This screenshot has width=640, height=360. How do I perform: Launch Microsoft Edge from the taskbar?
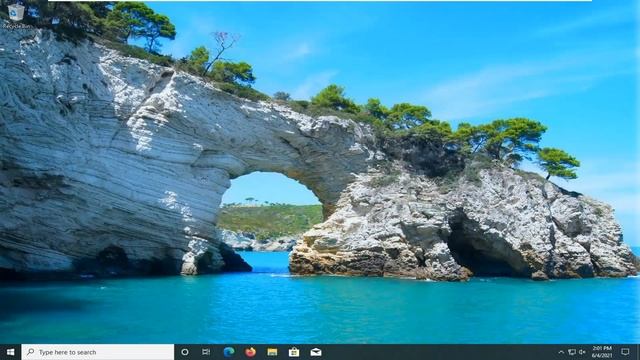pos(229,352)
